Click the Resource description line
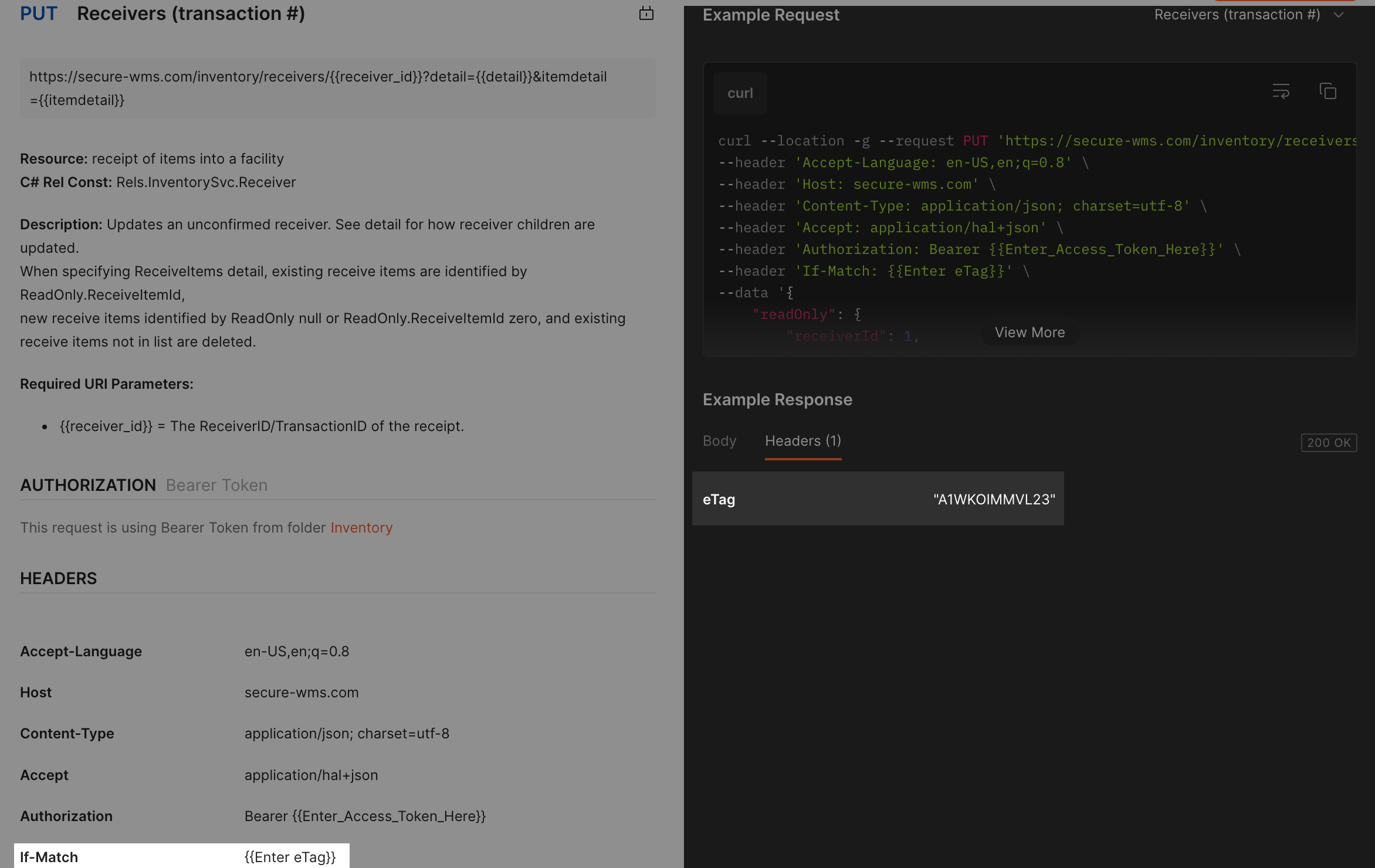 click(152, 159)
